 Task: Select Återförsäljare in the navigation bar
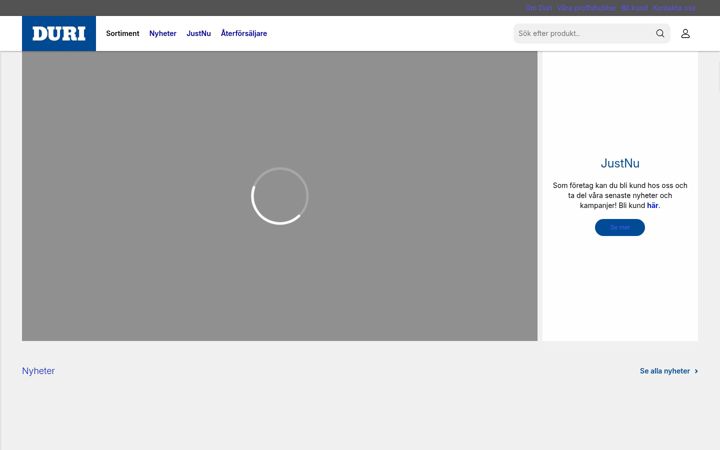point(244,34)
